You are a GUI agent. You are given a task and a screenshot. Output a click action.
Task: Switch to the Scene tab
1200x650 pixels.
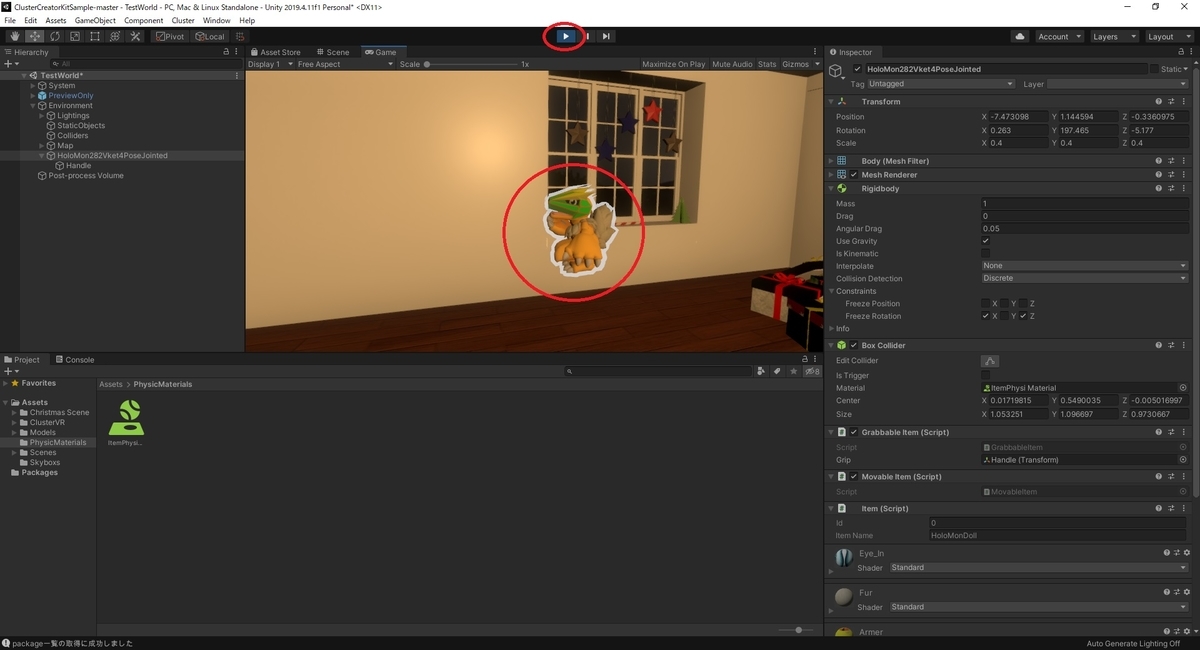point(333,52)
